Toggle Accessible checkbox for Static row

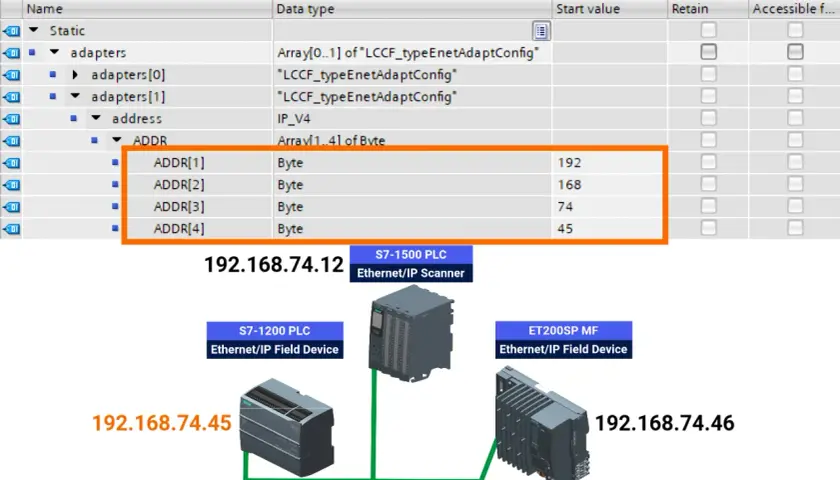click(x=795, y=30)
